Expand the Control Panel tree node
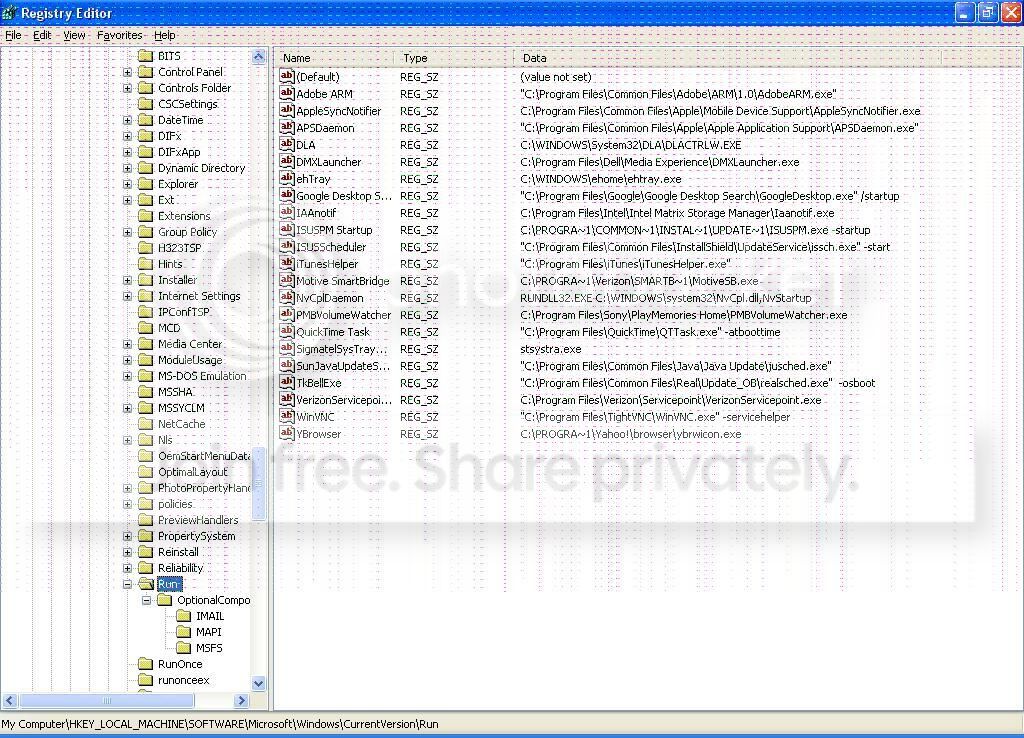The width and height of the screenshot is (1024, 738). coord(128,72)
